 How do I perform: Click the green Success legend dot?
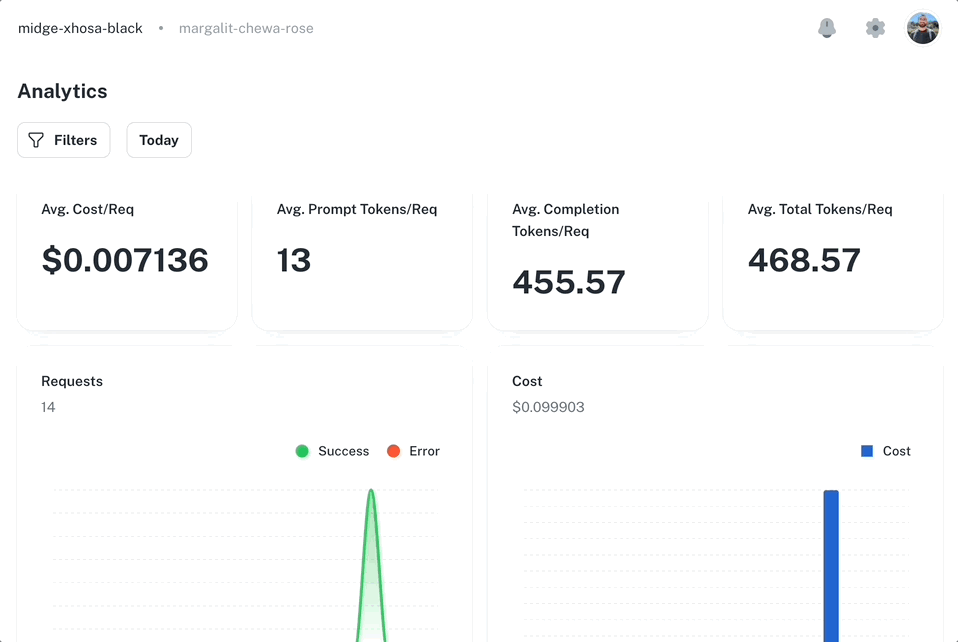[302, 451]
